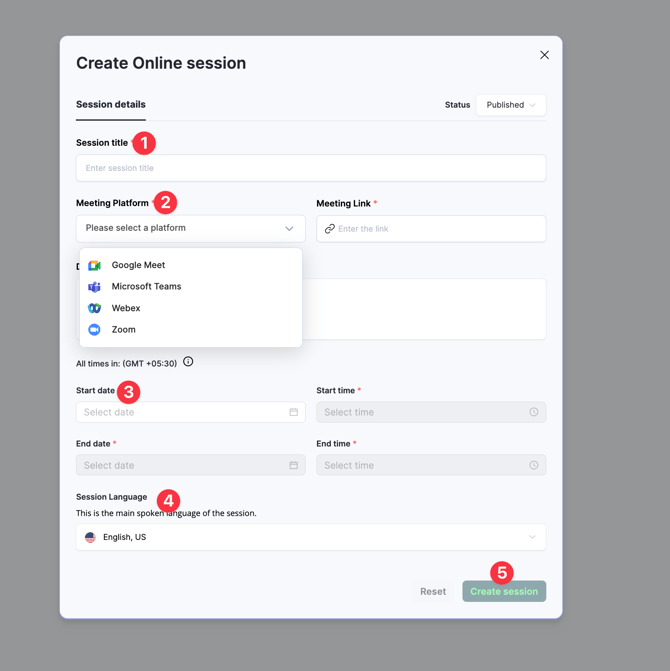Open the Published status dropdown
670x671 pixels.
point(511,105)
